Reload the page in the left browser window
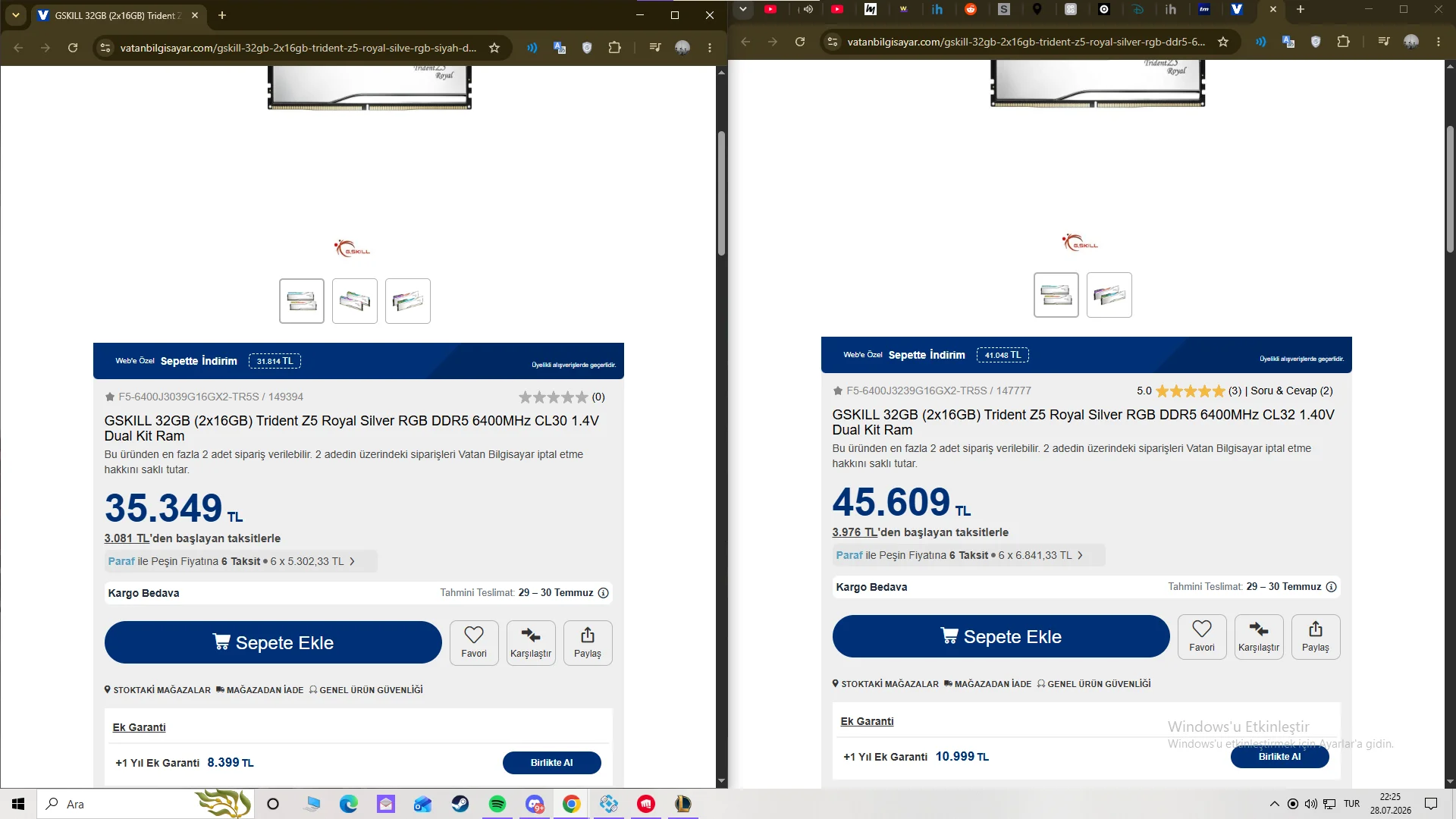 coord(73,48)
